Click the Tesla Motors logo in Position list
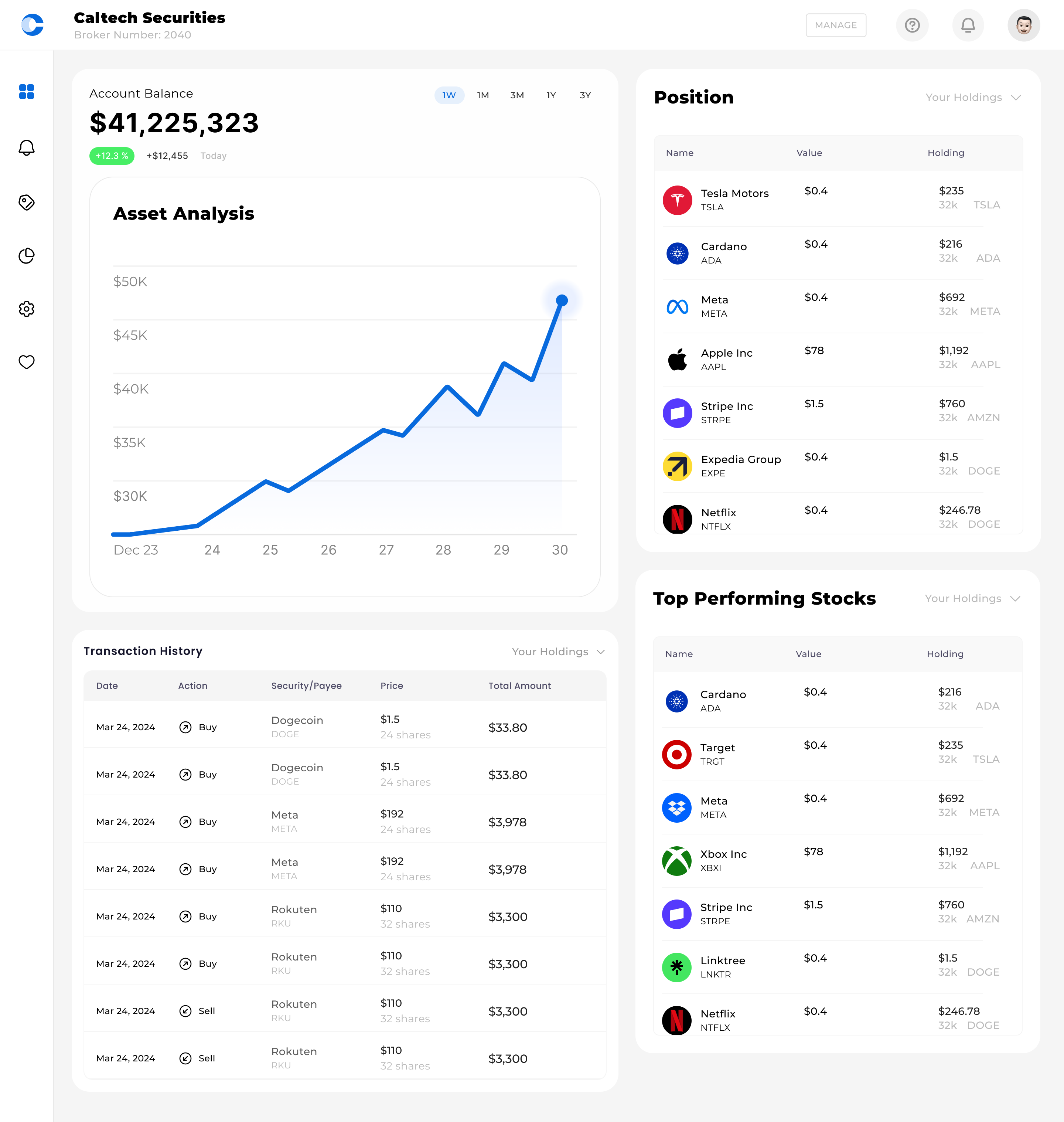Screen dimensions: 1064x1122 tap(677, 200)
